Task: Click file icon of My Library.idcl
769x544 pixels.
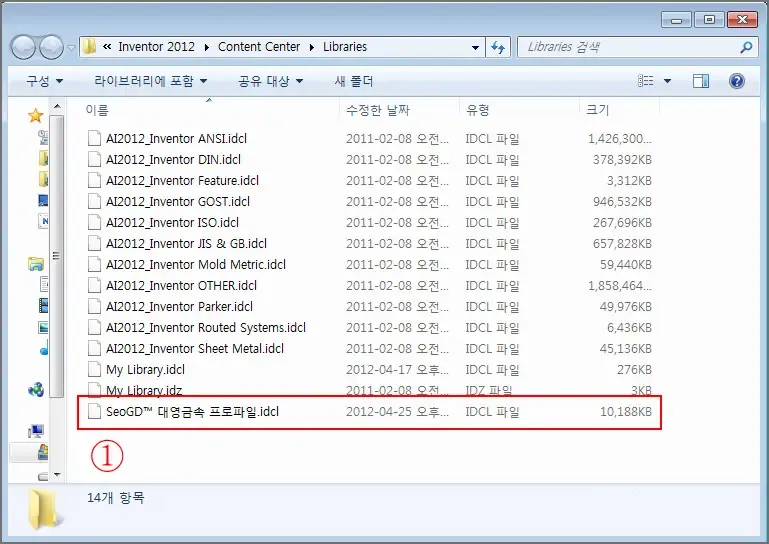Action: (x=94, y=370)
